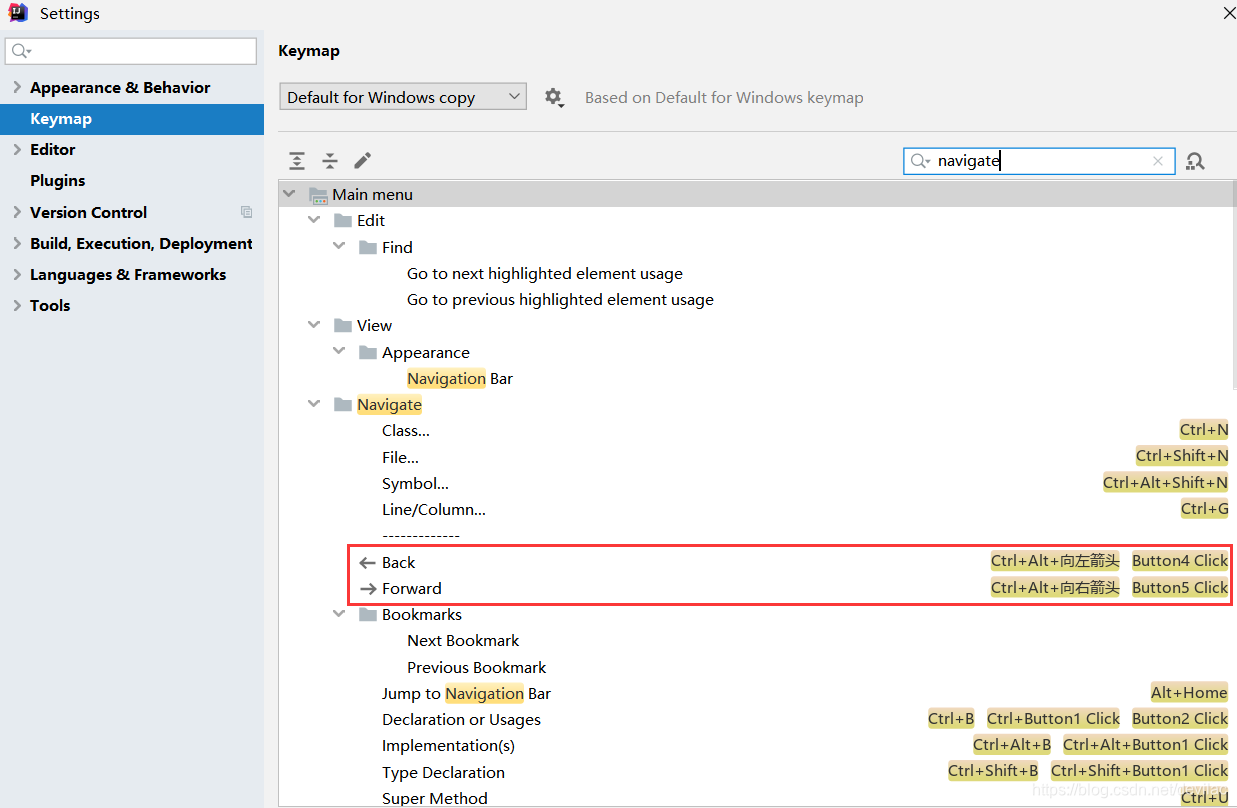Select the Forward action row
The image size is (1237, 808).
(755, 588)
